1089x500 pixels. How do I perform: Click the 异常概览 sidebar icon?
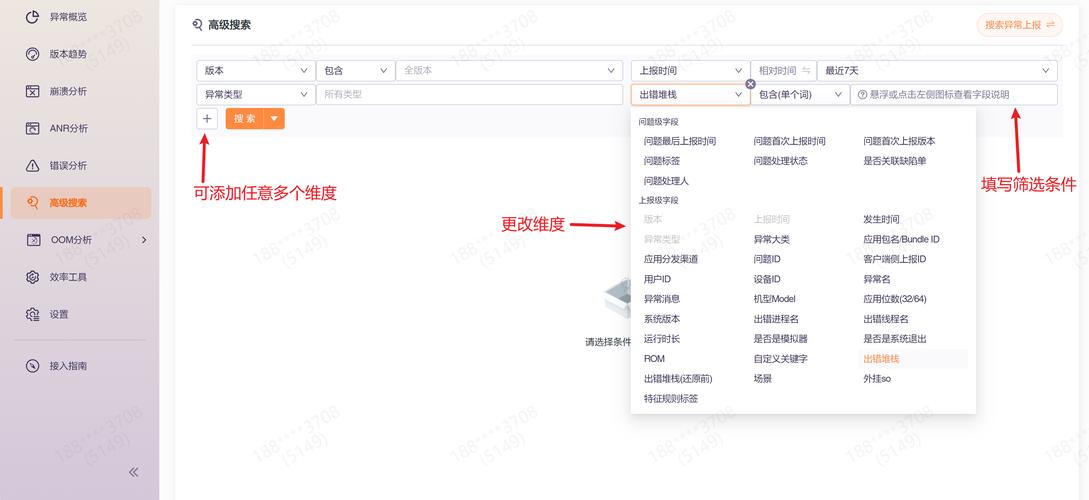32,17
